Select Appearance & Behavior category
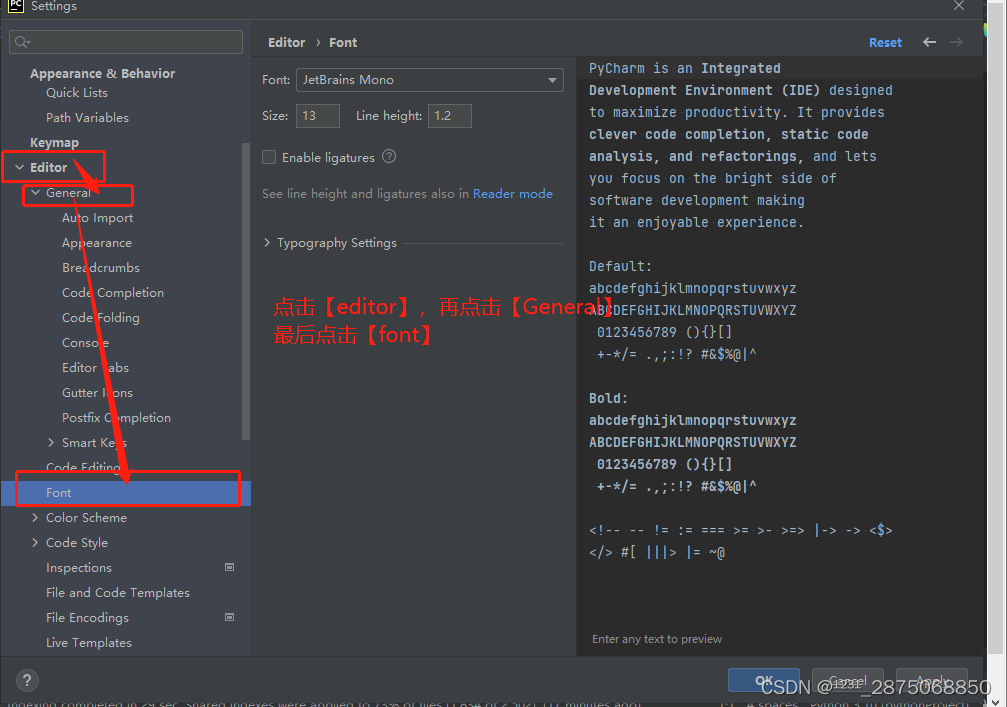Screen dimensions: 1007x707 pos(102,73)
